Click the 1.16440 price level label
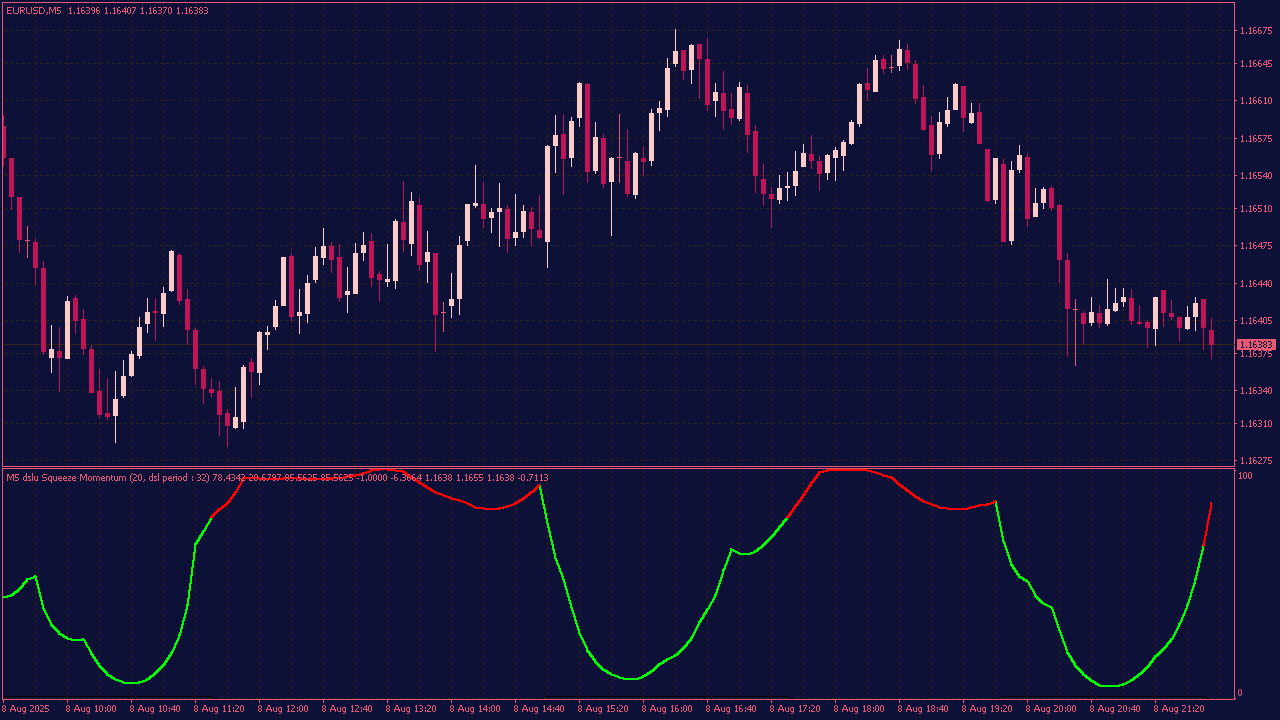This screenshot has height=720, width=1280. coord(1255,284)
